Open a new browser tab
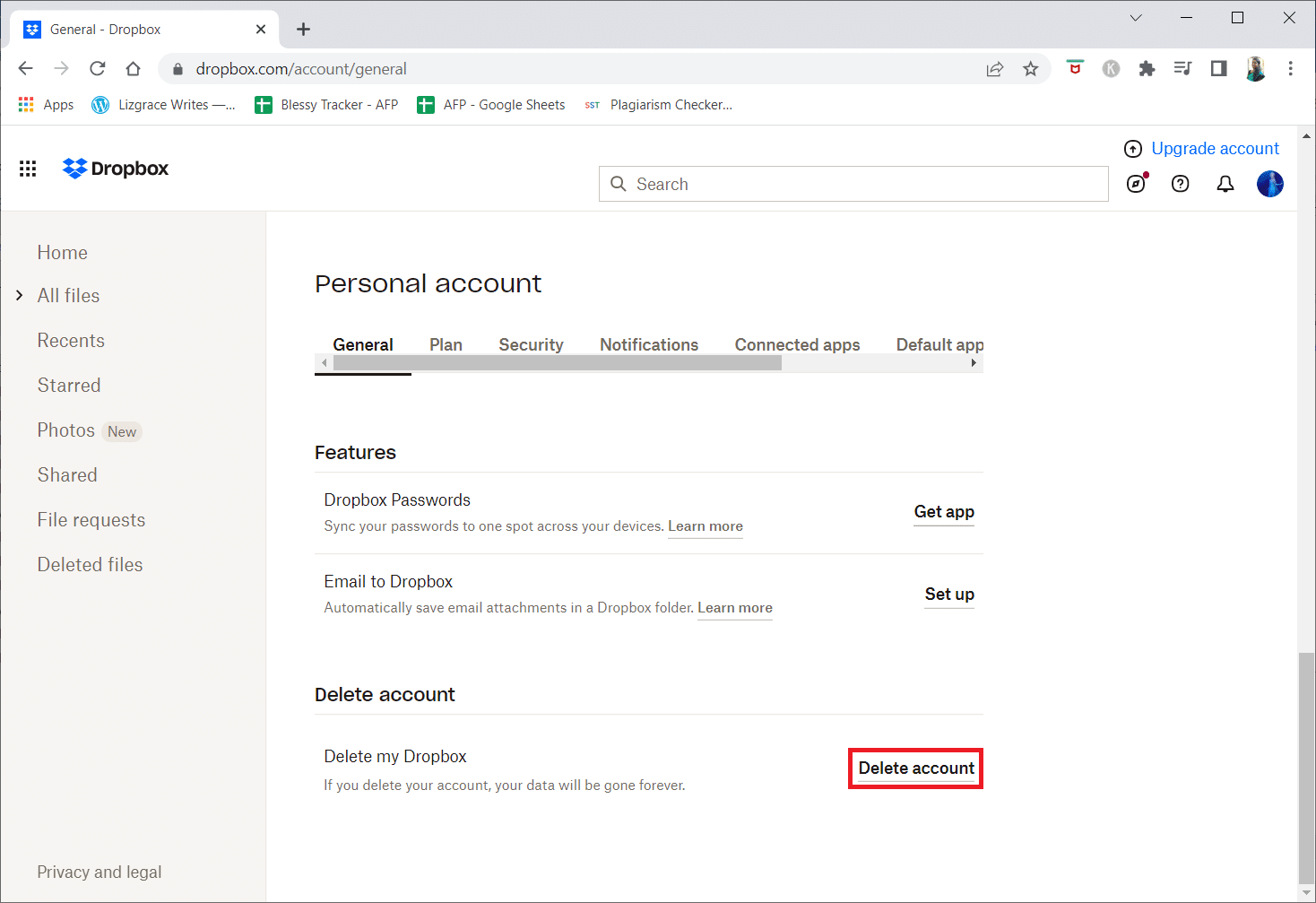This screenshot has height=903, width=1316. click(304, 30)
